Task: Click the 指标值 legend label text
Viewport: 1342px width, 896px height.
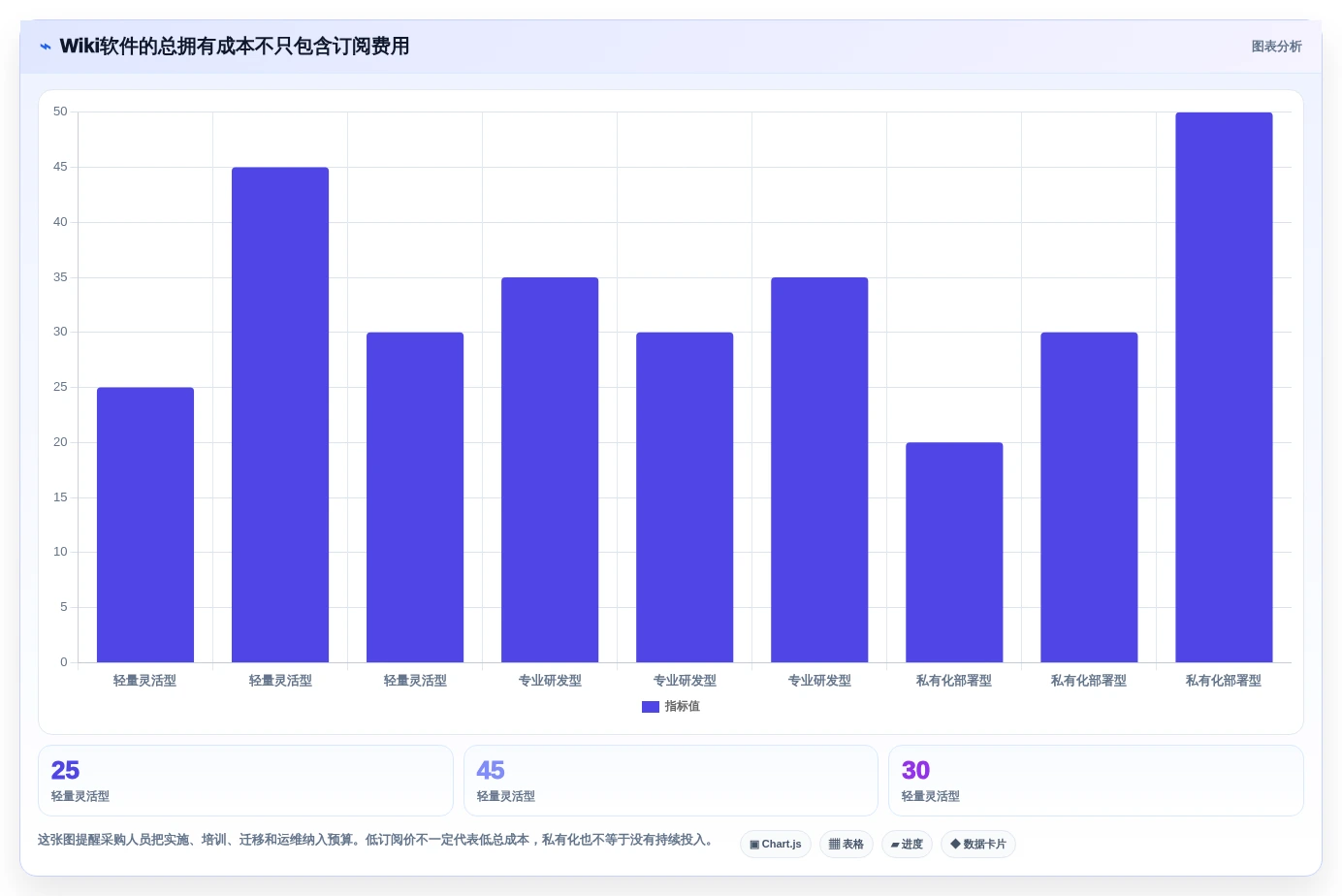Action: click(x=682, y=707)
